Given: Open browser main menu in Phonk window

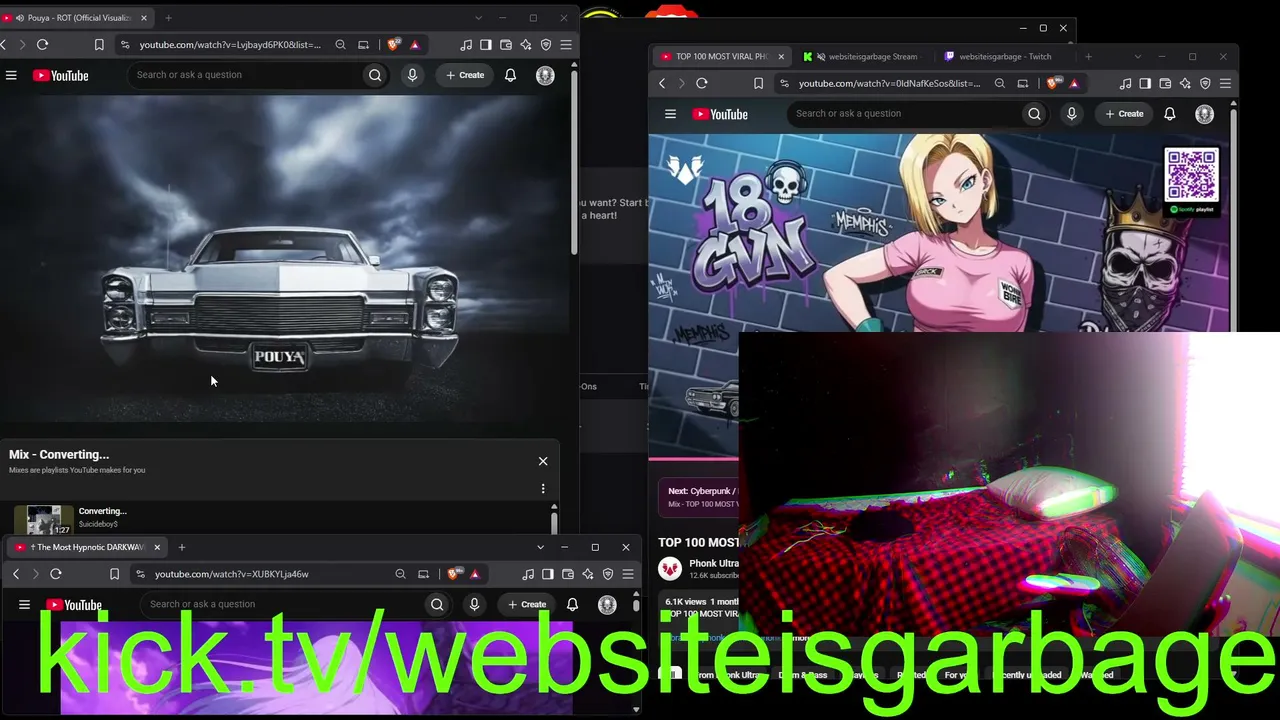Looking at the screenshot, I should click(x=1225, y=83).
